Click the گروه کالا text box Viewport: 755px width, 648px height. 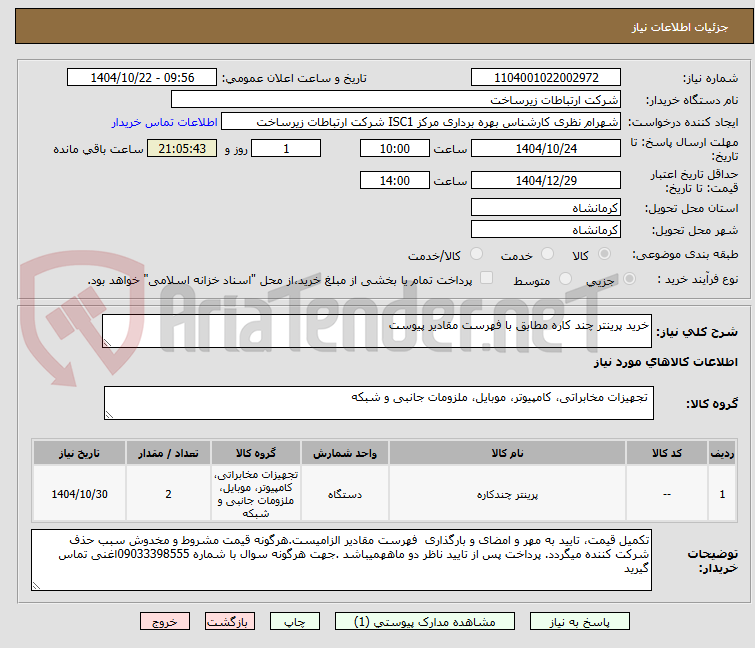coord(379,403)
